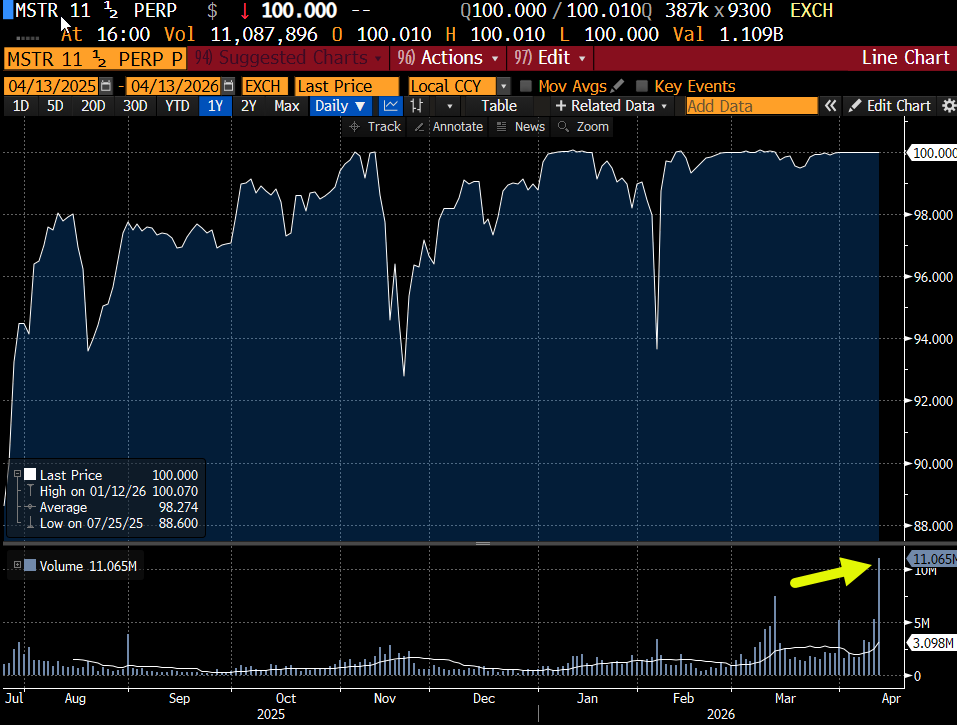Click the Edit Chart button
The image size is (957, 725).
(x=890, y=106)
